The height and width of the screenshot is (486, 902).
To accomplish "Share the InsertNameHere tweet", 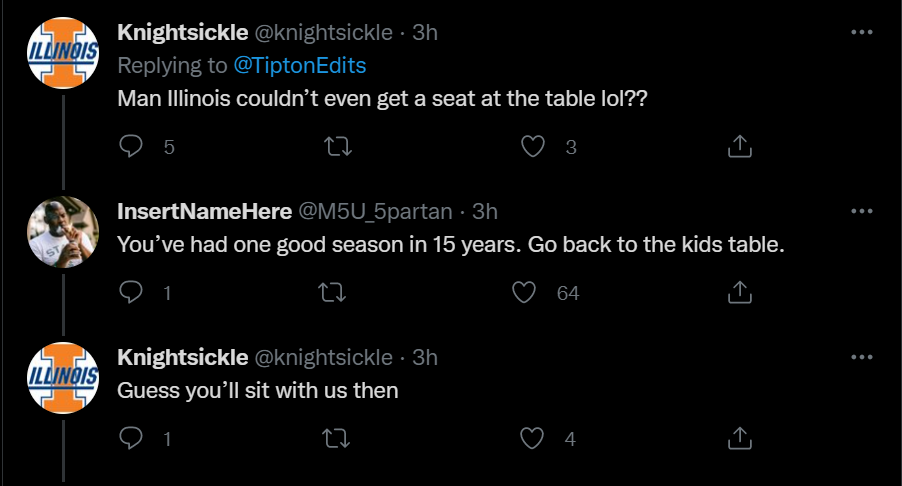I will [x=738, y=292].
